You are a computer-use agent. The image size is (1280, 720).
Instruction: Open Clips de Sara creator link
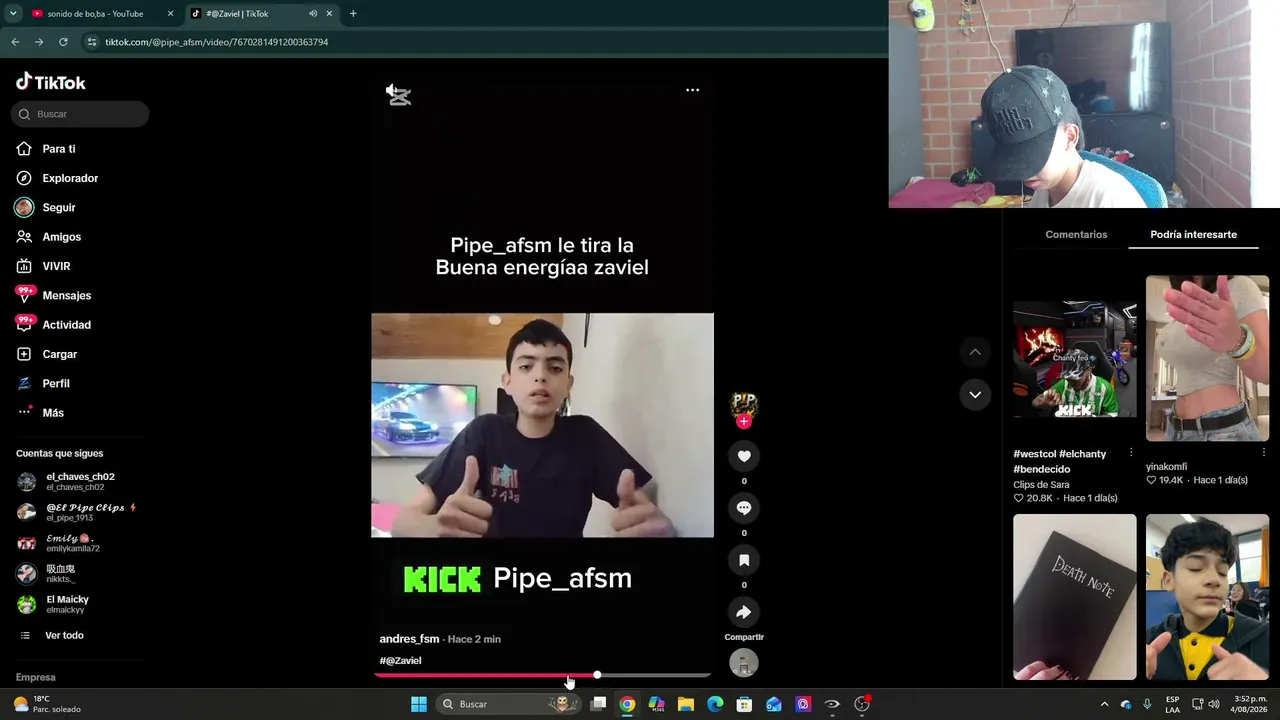pos(1041,485)
